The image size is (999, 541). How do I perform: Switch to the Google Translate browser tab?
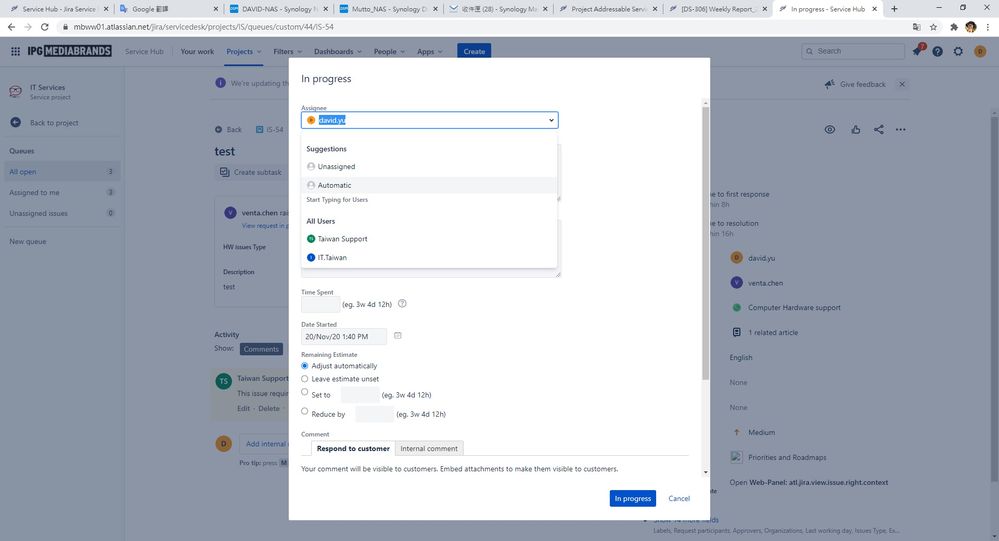click(x=168, y=9)
